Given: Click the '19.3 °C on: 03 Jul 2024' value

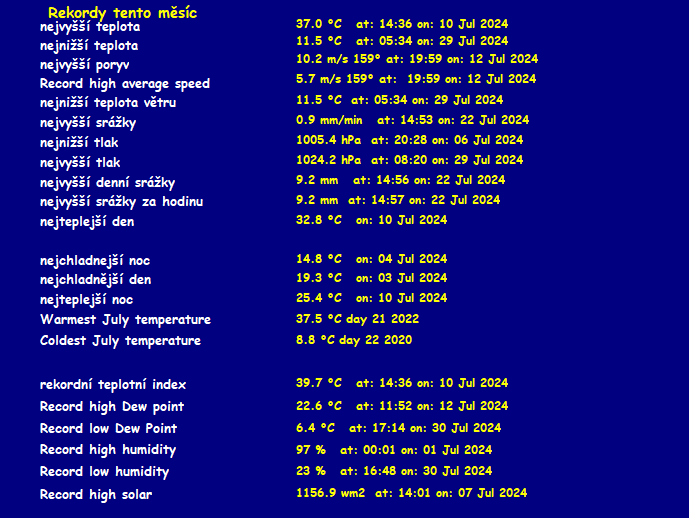Looking at the screenshot, I should 371,278.
